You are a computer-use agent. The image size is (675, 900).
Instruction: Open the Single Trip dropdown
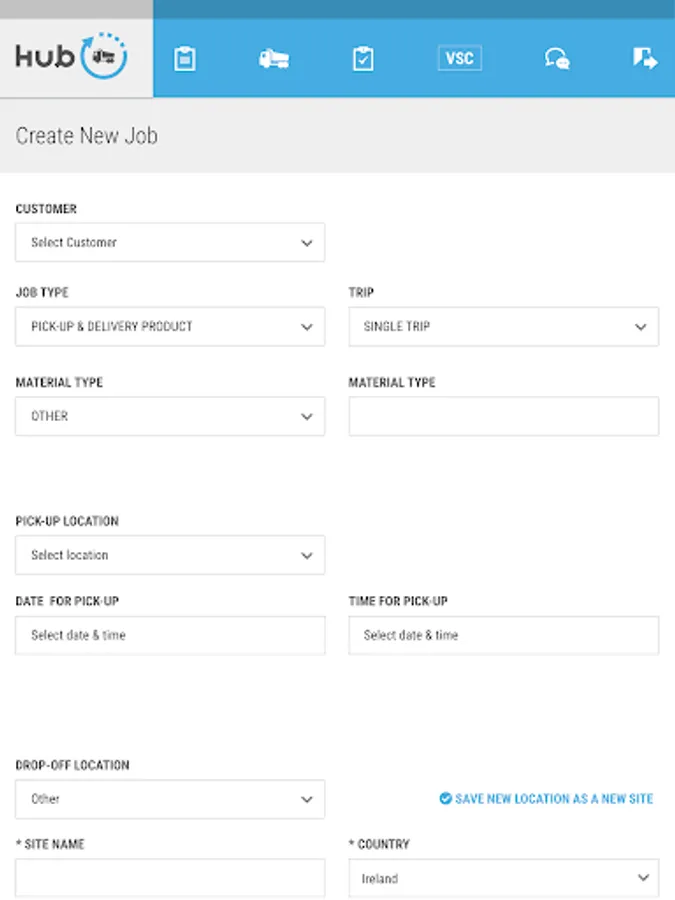pyautogui.click(x=503, y=327)
